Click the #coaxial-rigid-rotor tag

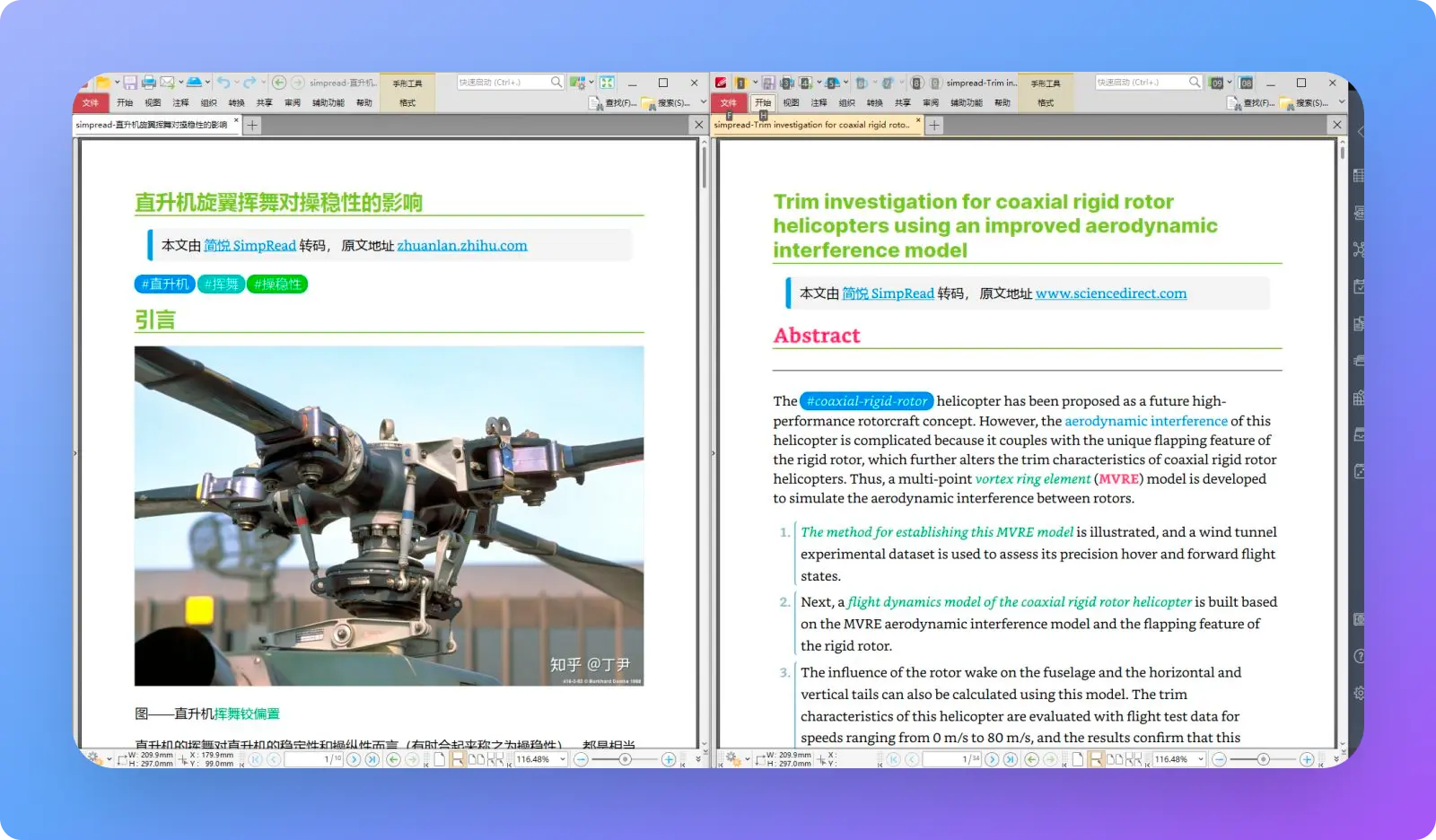tap(867, 401)
